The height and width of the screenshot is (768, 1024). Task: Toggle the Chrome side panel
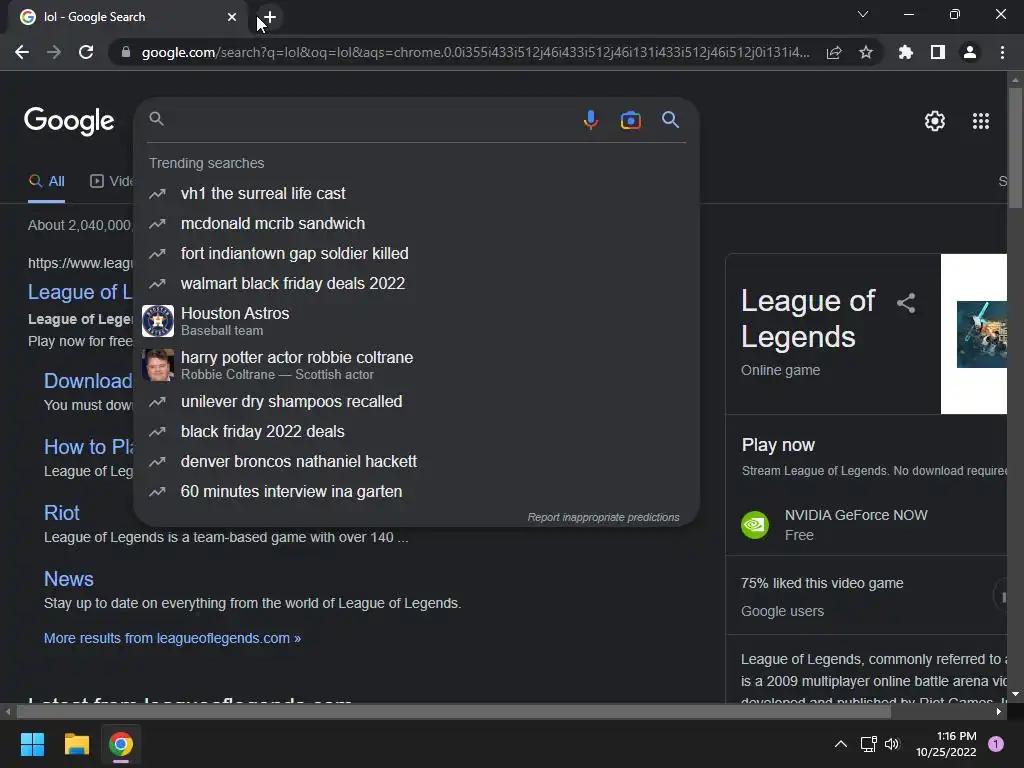[x=938, y=52]
